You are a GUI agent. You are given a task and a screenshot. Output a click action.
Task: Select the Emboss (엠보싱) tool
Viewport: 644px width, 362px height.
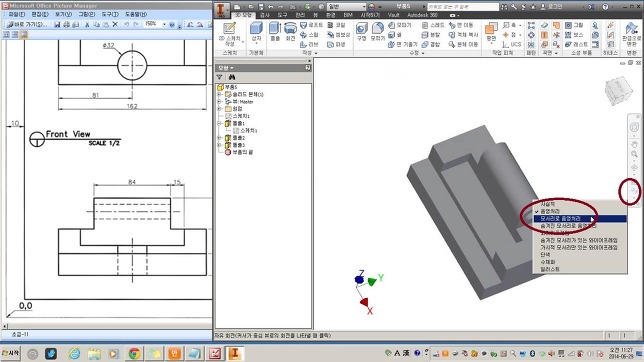[x=338, y=35]
